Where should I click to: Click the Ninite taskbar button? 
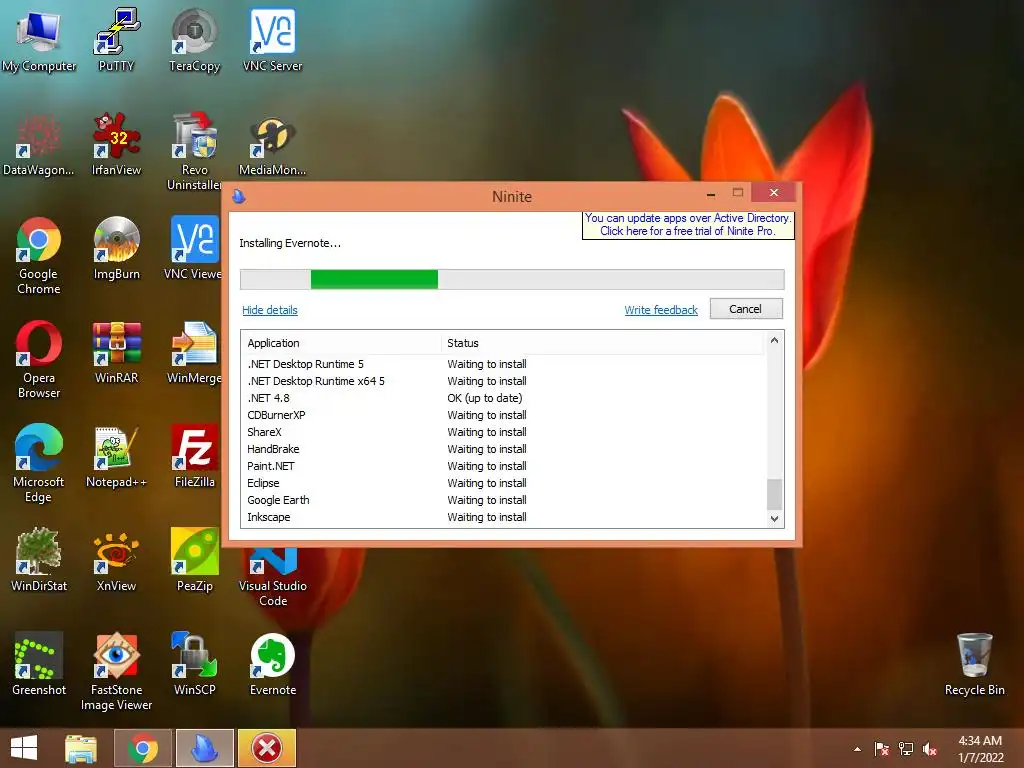[x=204, y=748]
